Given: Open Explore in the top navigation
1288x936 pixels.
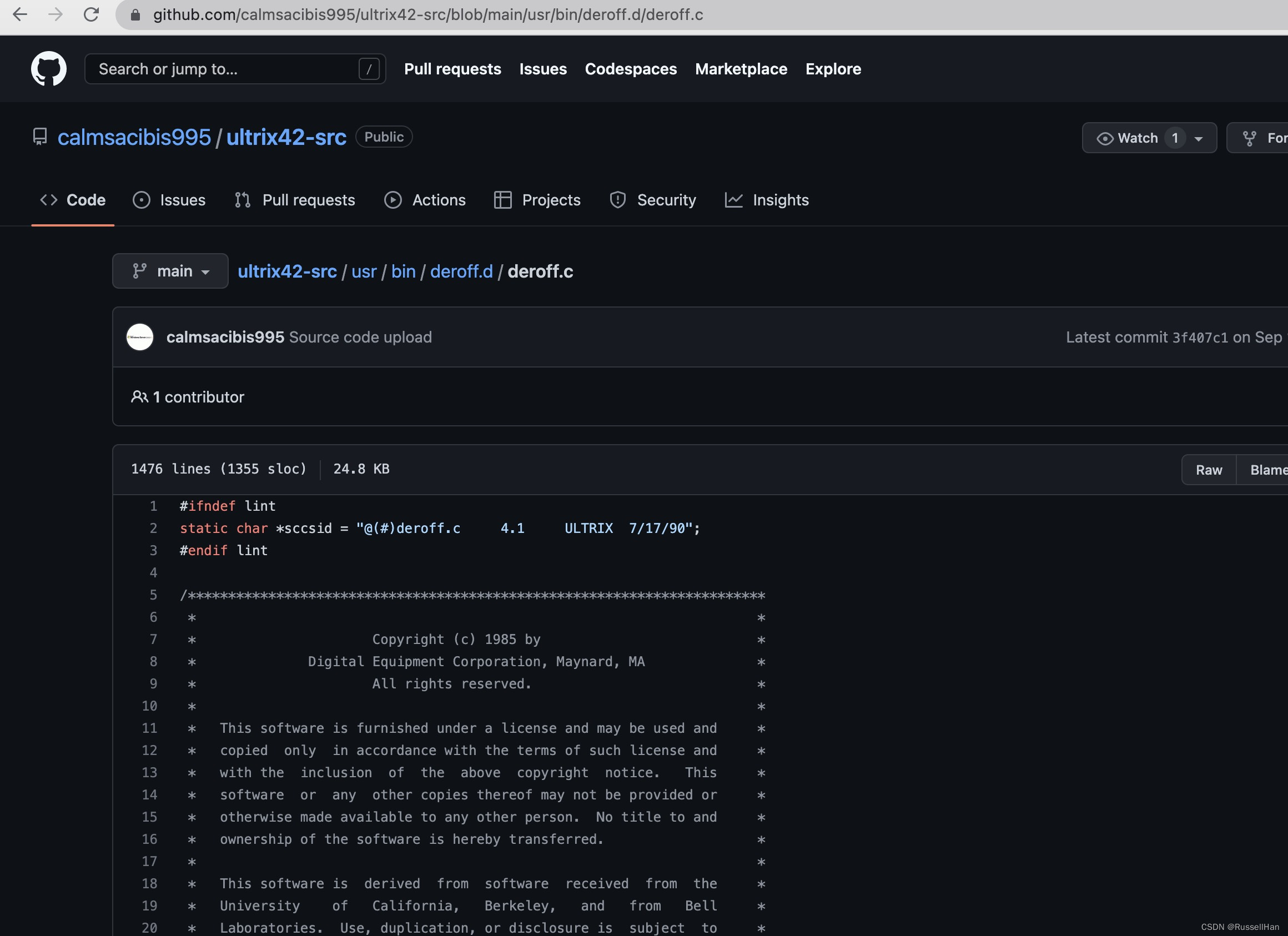Looking at the screenshot, I should pyautogui.click(x=833, y=69).
